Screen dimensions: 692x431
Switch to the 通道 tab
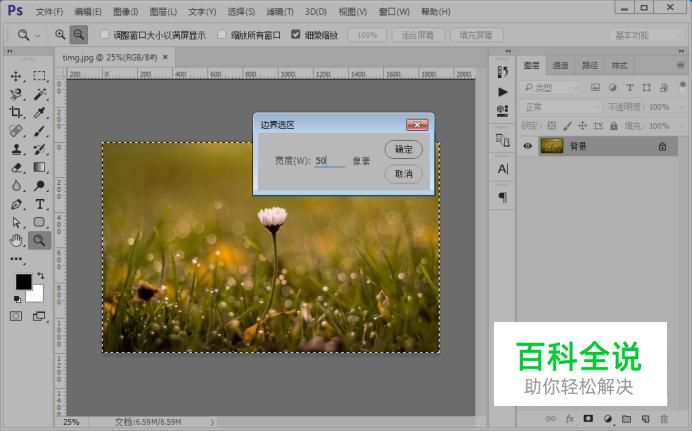coord(560,65)
